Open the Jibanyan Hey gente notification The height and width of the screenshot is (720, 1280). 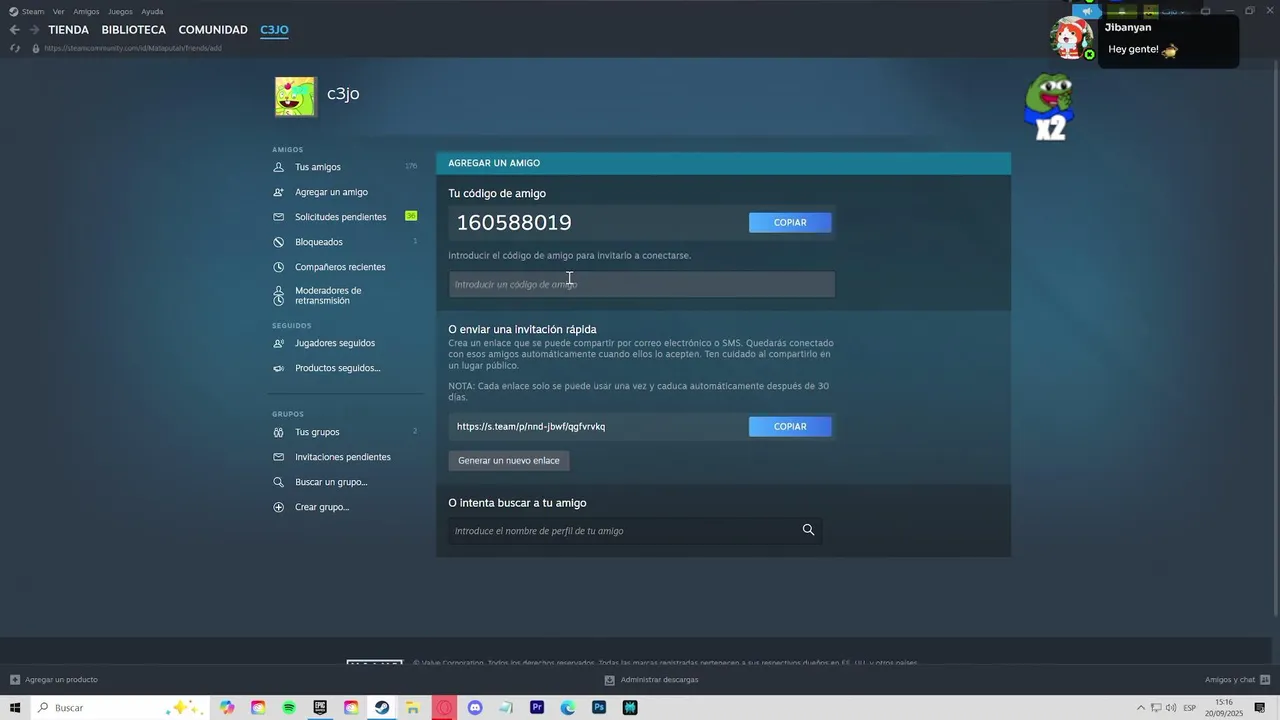point(1168,41)
